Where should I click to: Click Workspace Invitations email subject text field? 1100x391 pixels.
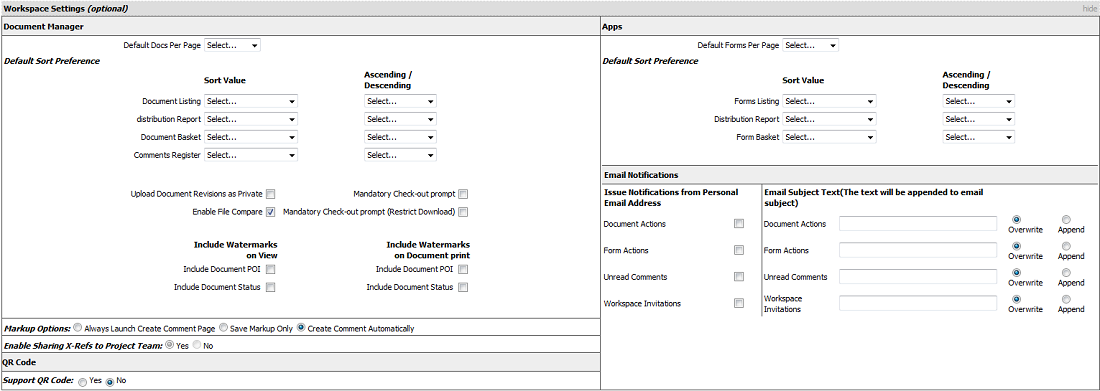click(x=918, y=303)
